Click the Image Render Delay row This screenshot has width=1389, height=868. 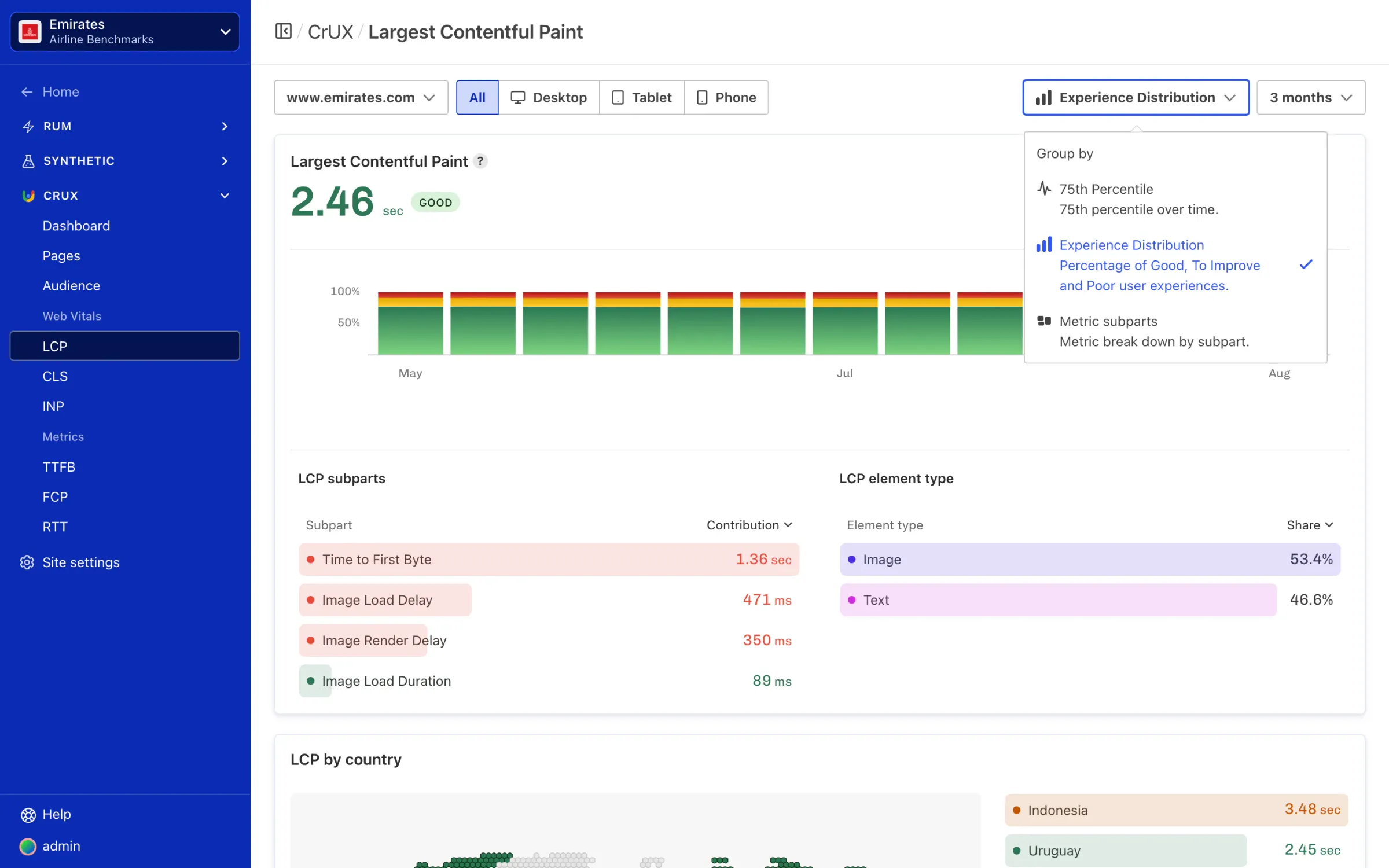[549, 641]
